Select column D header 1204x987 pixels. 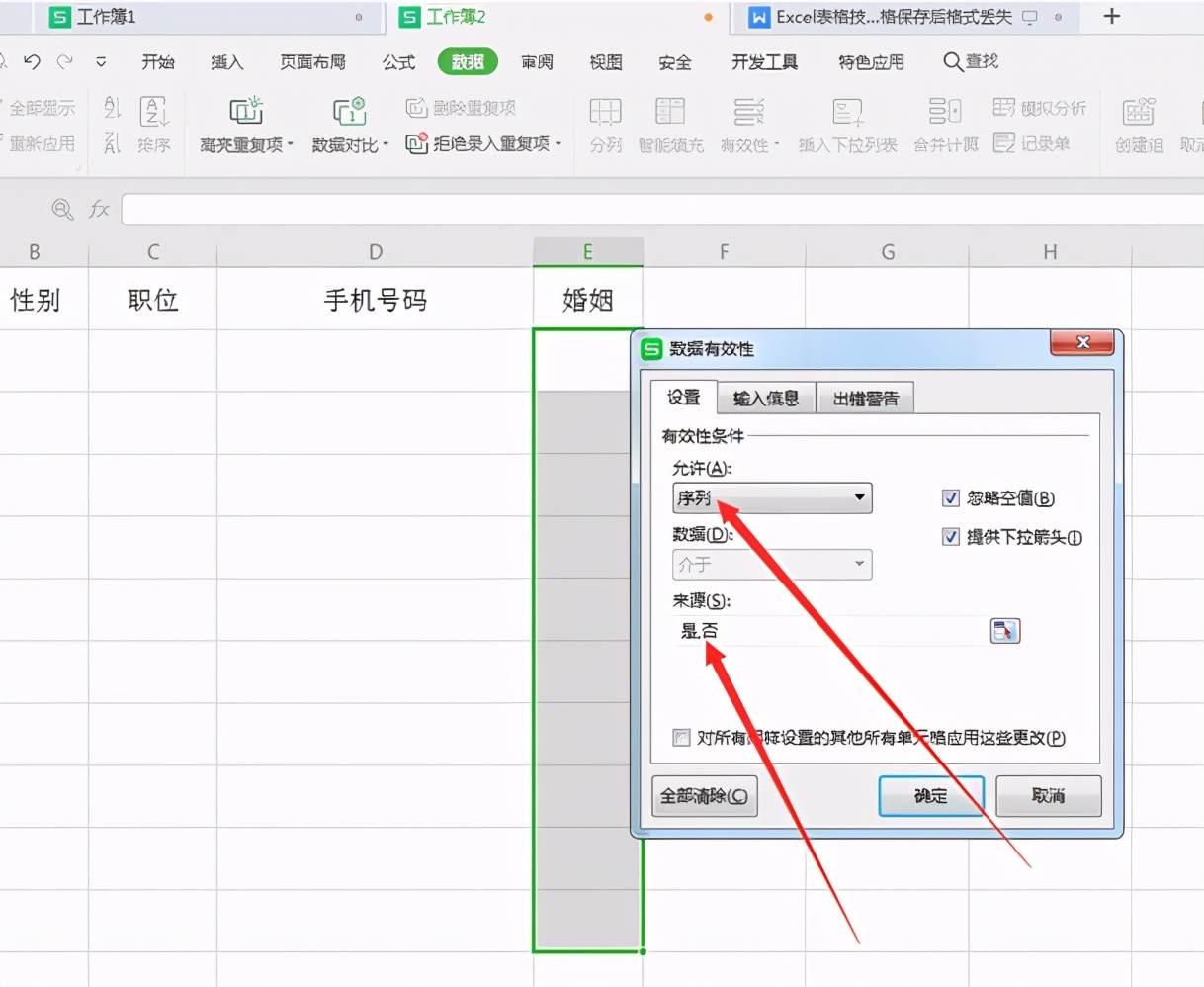pyautogui.click(x=376, y=251)
